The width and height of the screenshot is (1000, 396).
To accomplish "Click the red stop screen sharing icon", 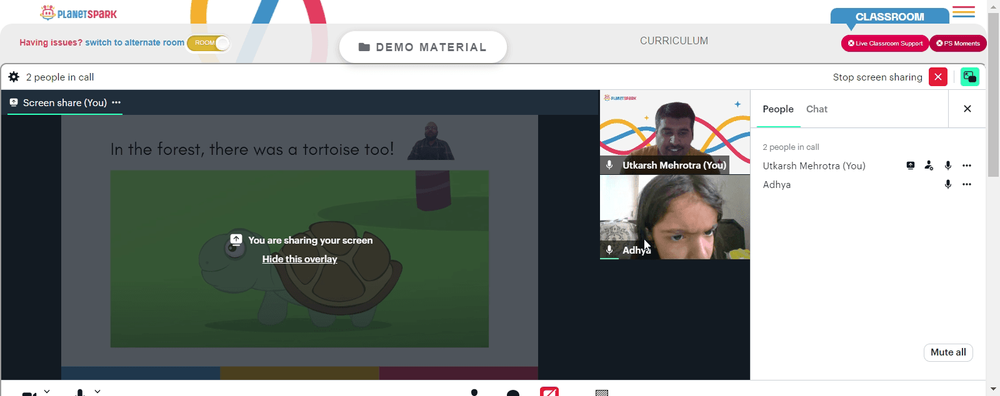I will [938, 77].
